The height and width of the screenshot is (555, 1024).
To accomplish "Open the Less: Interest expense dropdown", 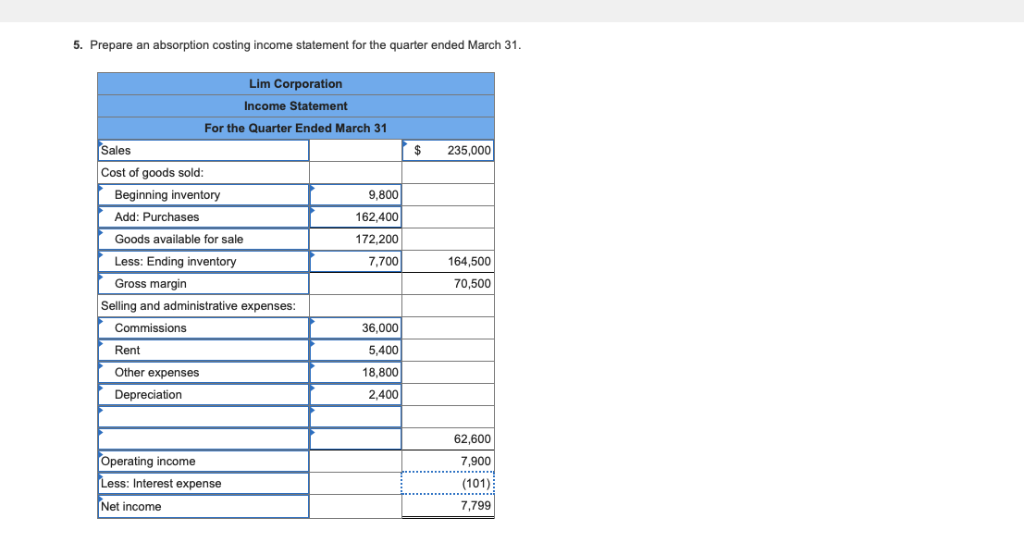I will (204, 483).
